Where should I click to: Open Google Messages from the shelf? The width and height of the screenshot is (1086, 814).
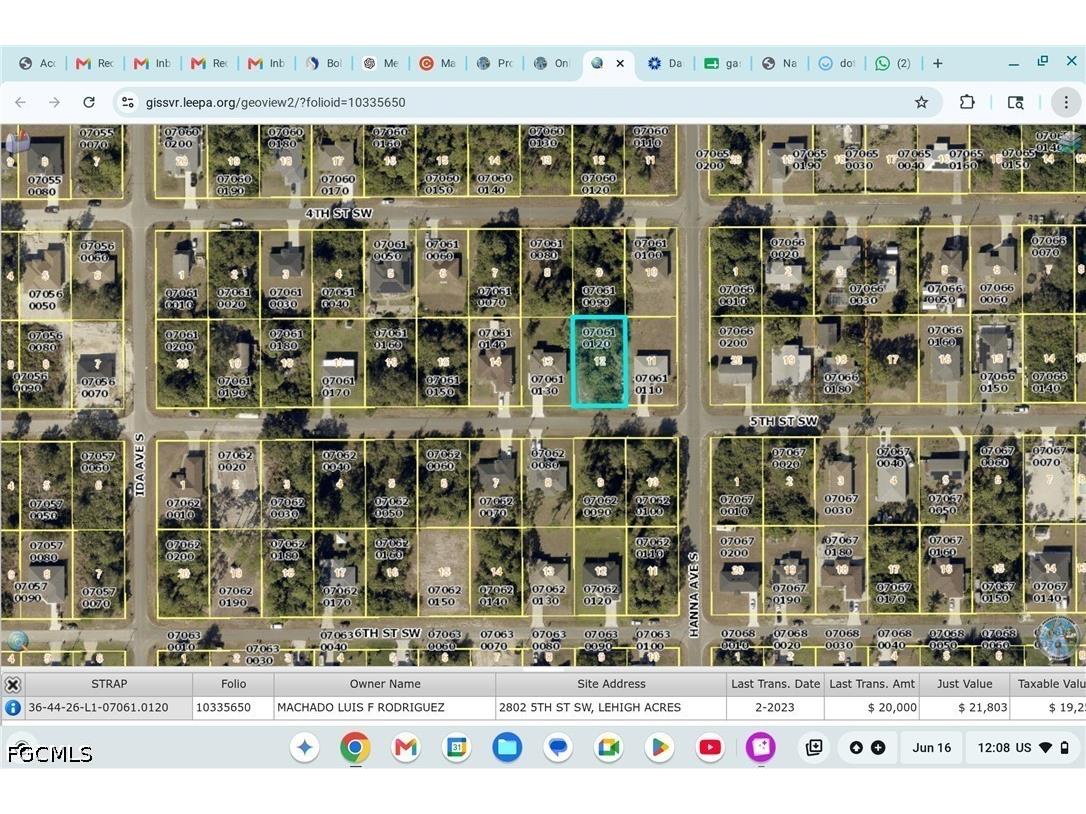[x=558, y=747]
